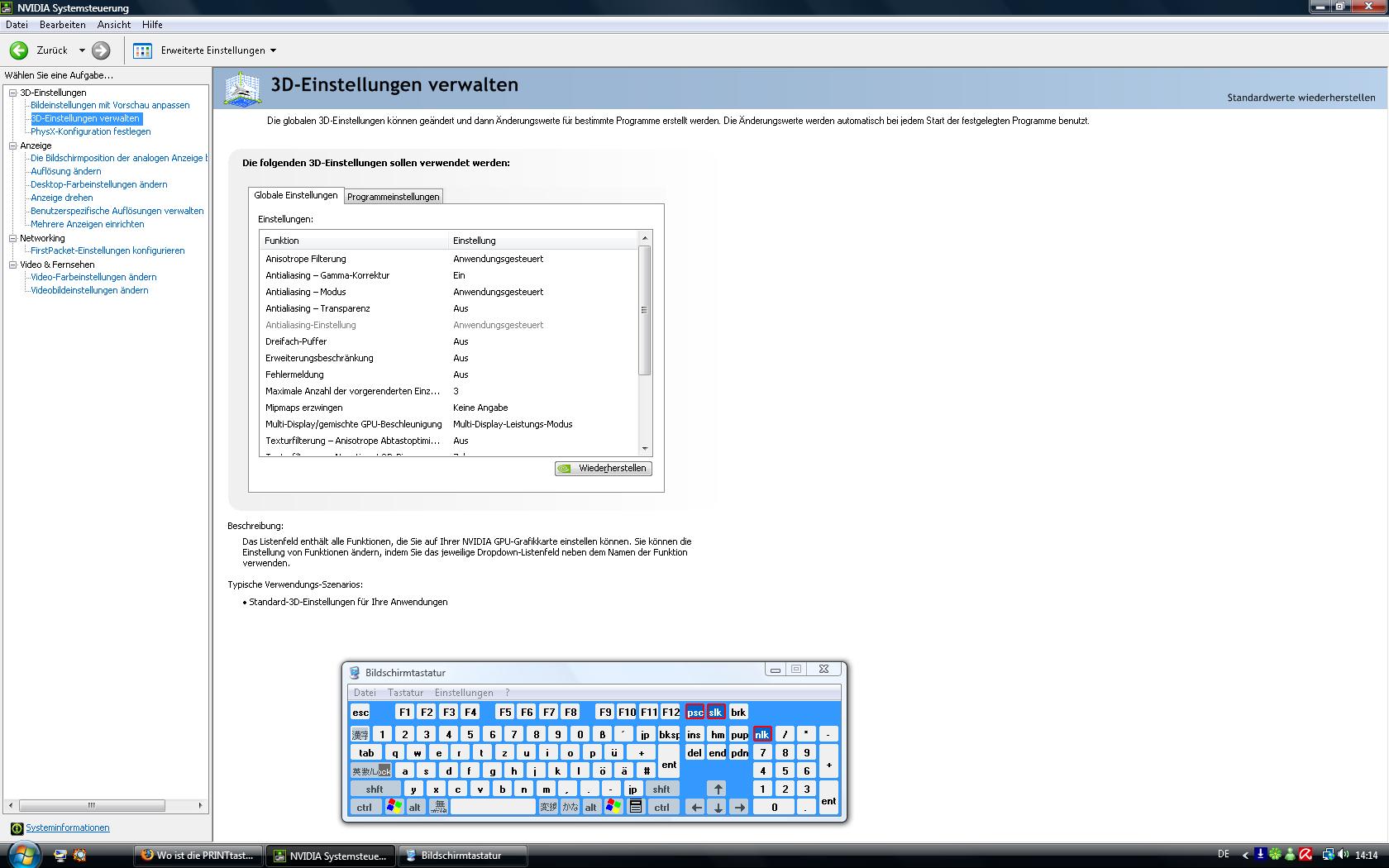
Task: Toggle the left alt key
Action: (x=415, y=807)
